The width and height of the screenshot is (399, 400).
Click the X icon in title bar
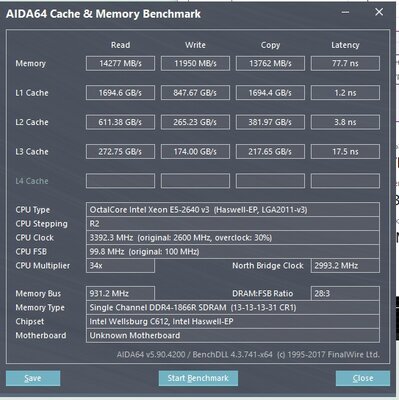point(379,12)
